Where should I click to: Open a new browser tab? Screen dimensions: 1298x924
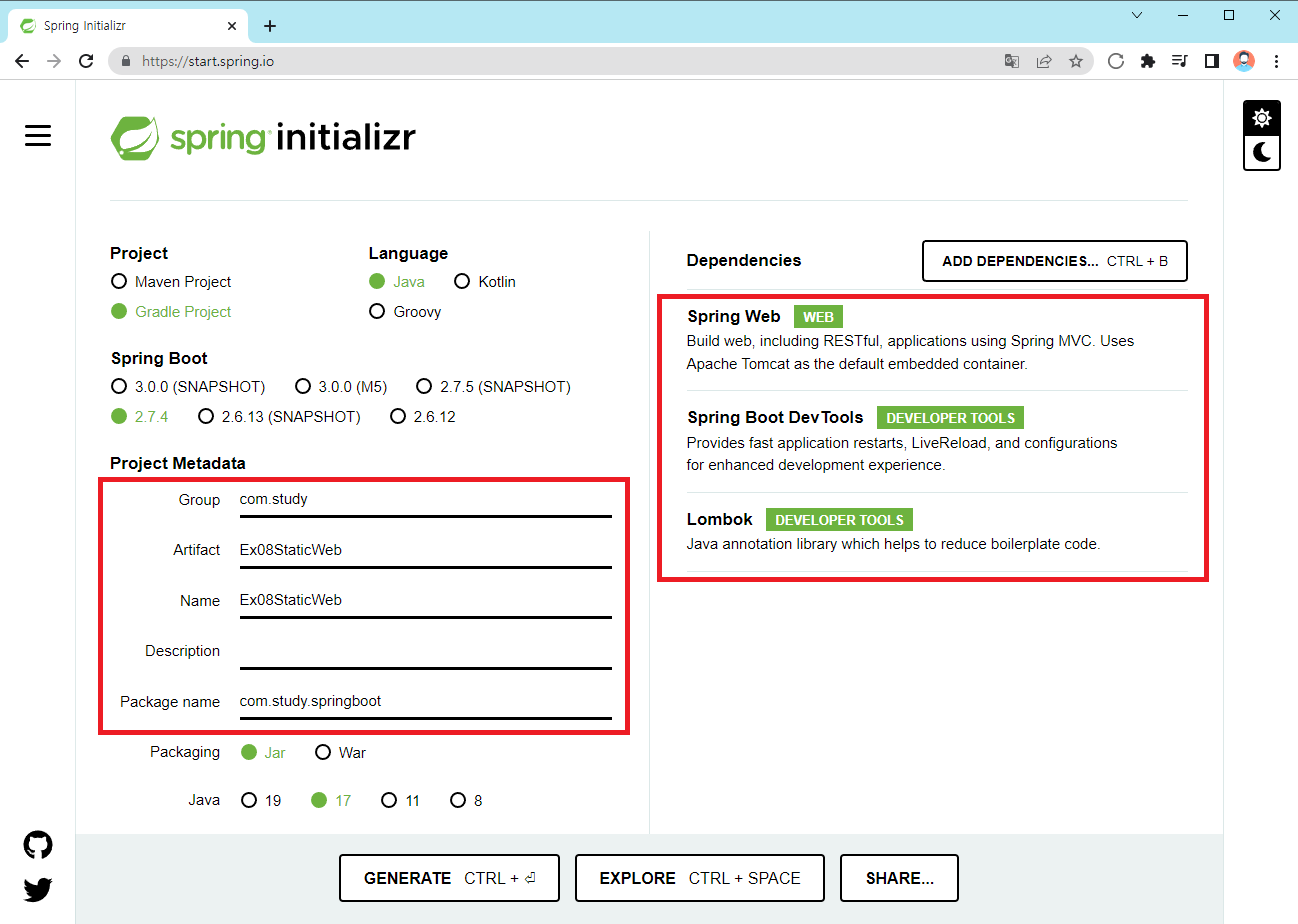click(269, 26)
